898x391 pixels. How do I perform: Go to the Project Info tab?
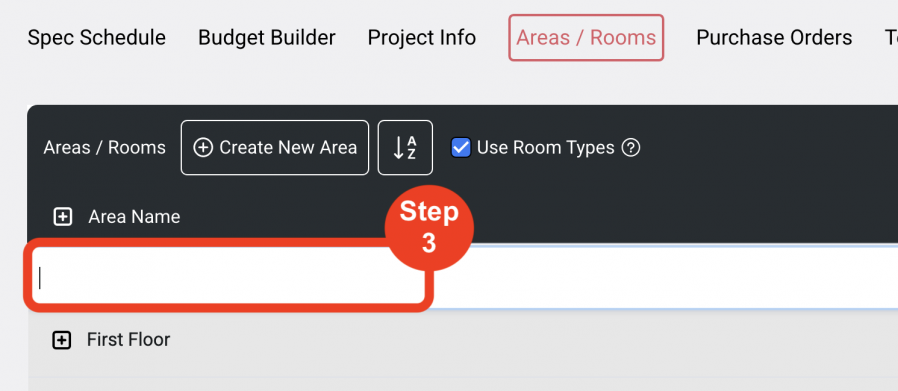coord(422,38)
